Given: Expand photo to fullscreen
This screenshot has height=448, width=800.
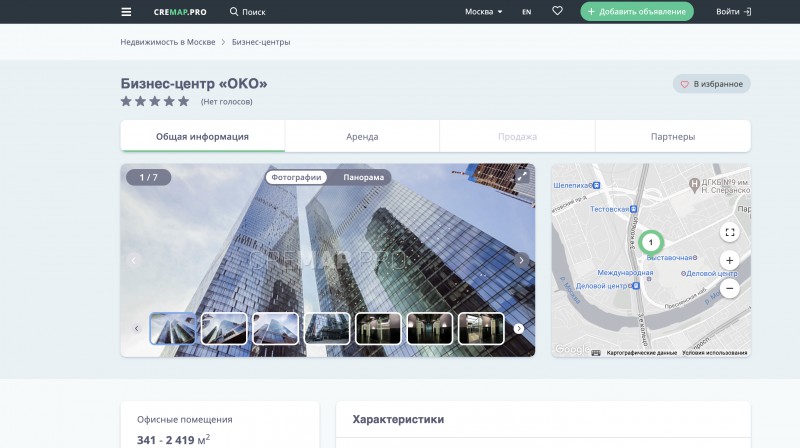Looking at the screenshot, I should tap(522, 177).
